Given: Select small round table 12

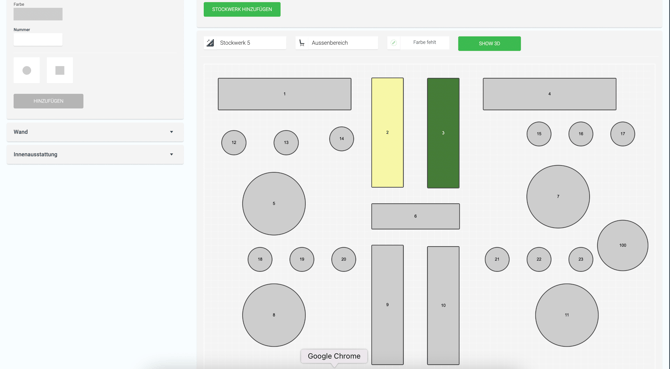Looking at the screenshot, I should coord(234,143).
